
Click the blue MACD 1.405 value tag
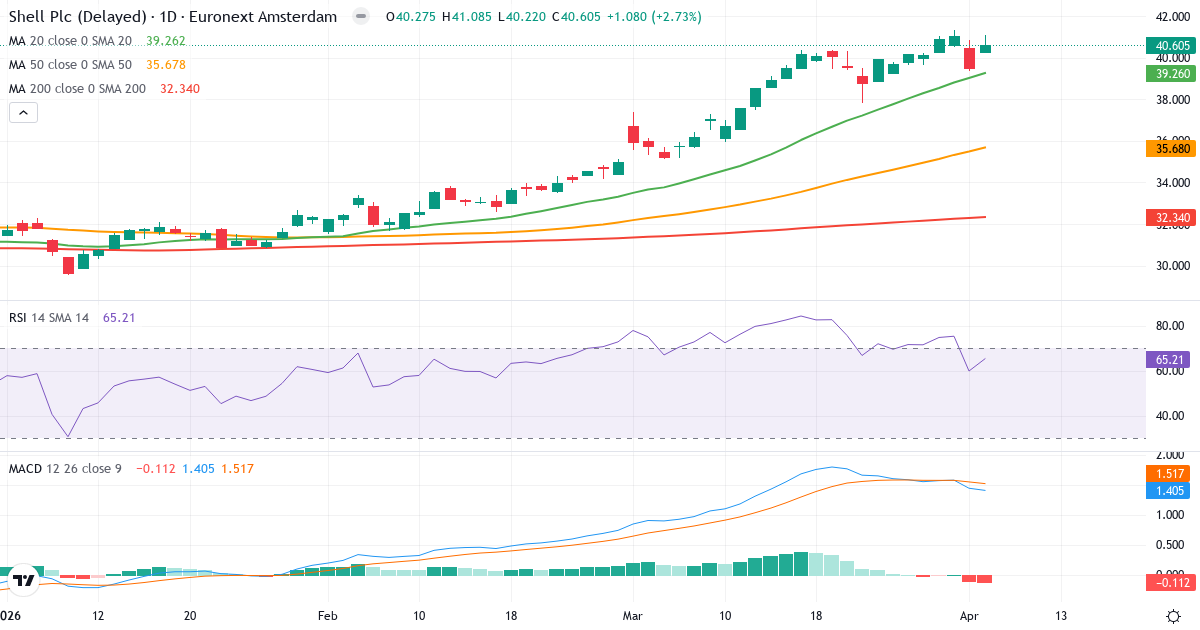pos(1171,490)
